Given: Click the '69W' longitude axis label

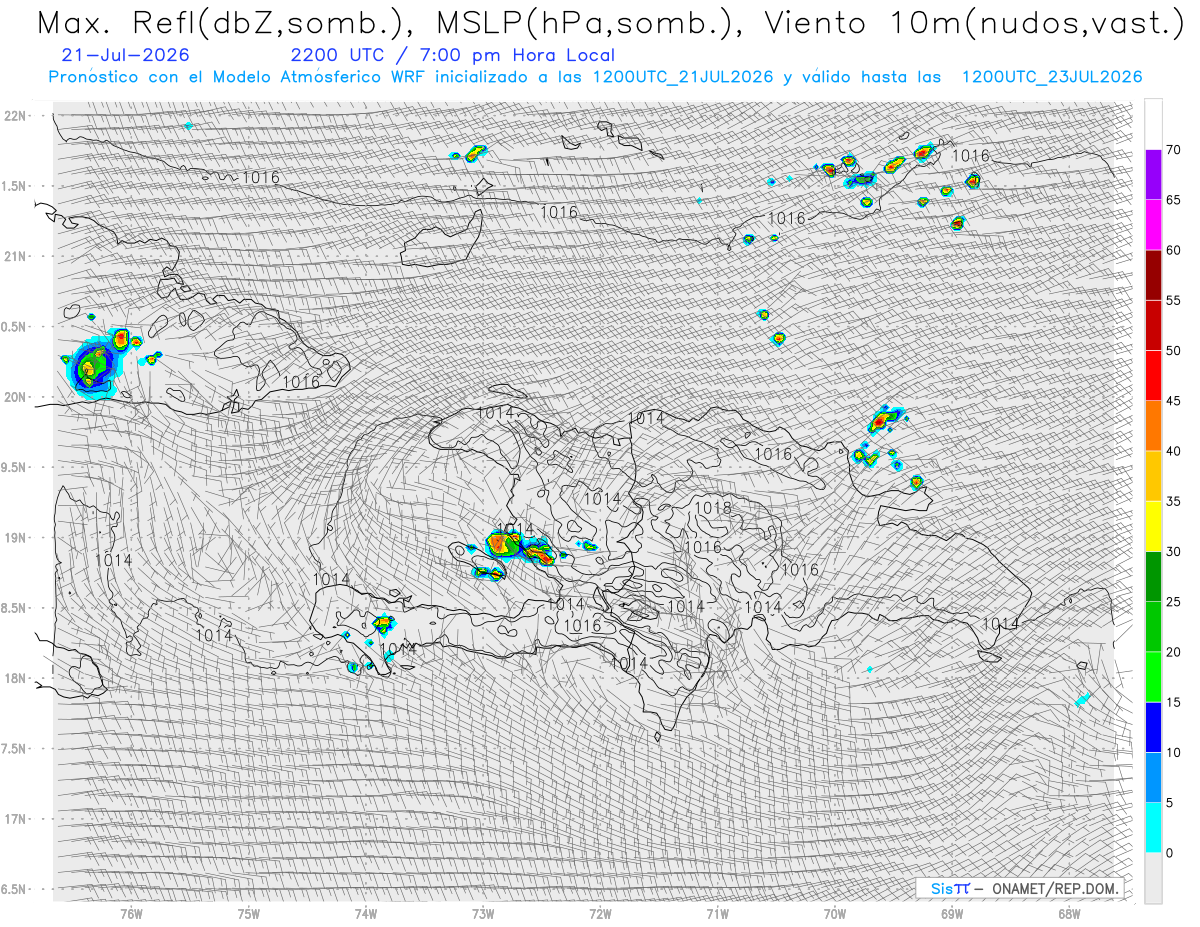Looking at the screenshot, I should pyautogui.click(x=952, y=914).
